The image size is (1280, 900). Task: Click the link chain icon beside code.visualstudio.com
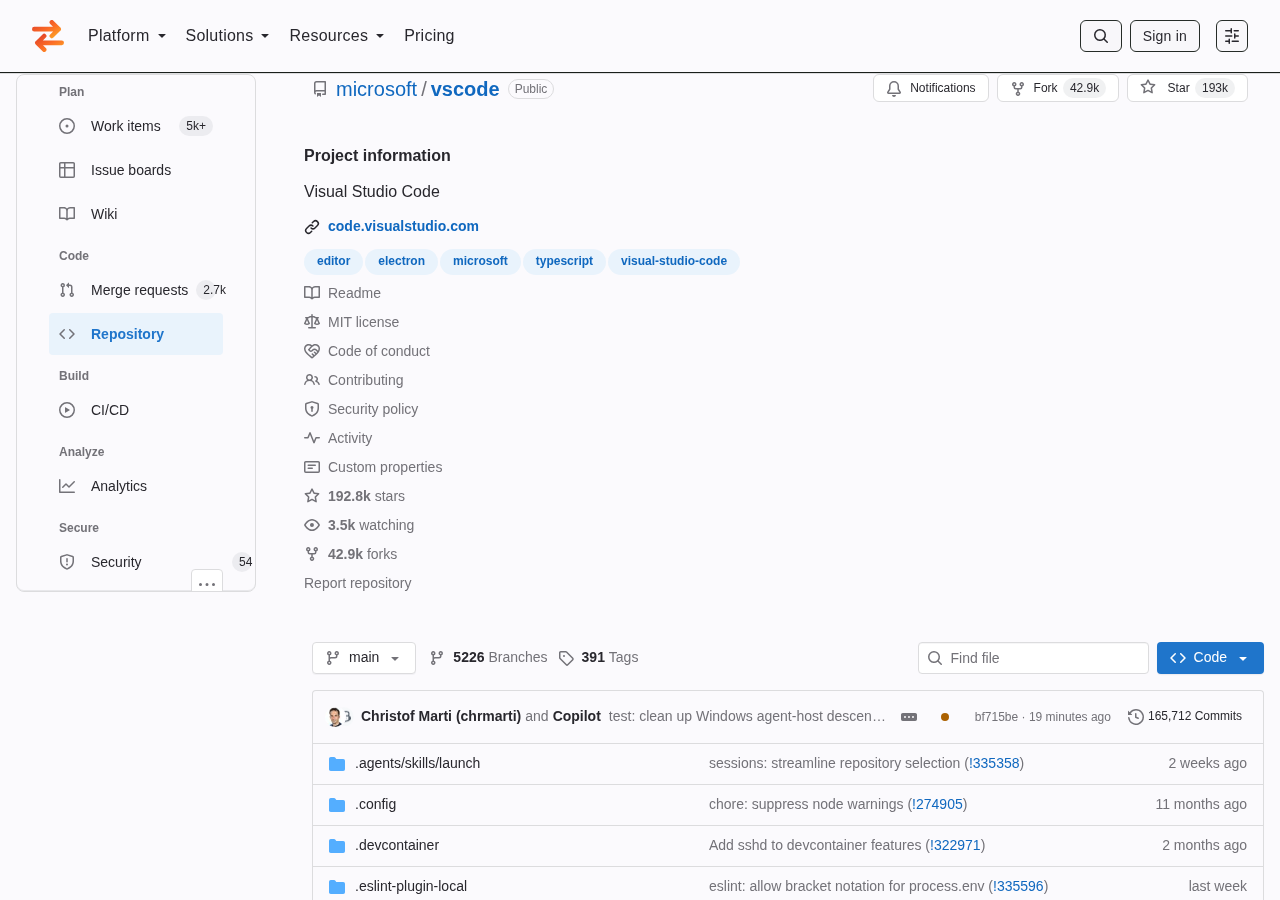pos(312,227)
